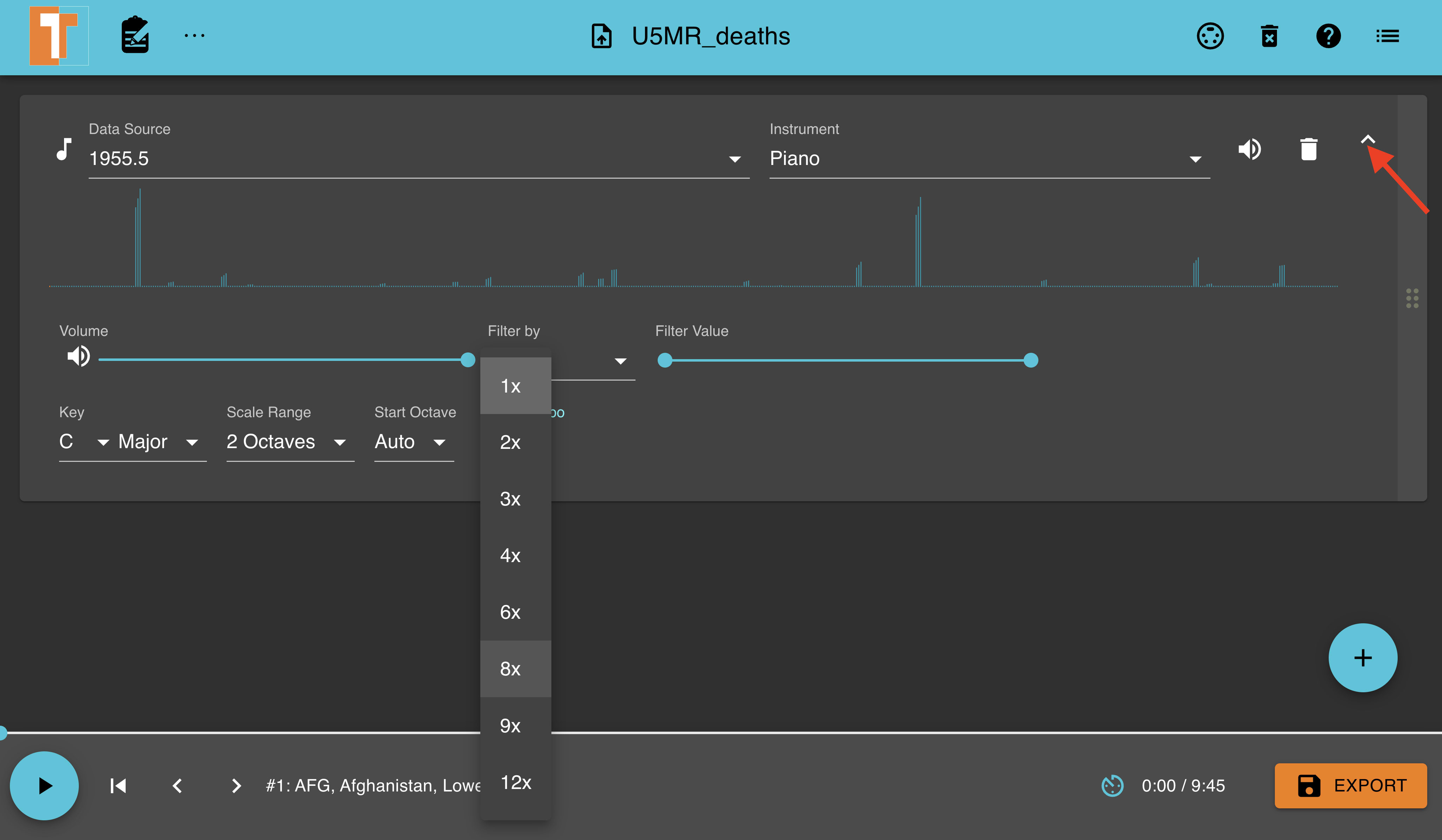1442x840 pixels.
Task: Toggle the Volume speaker icon next to slider
Action: 78,356
